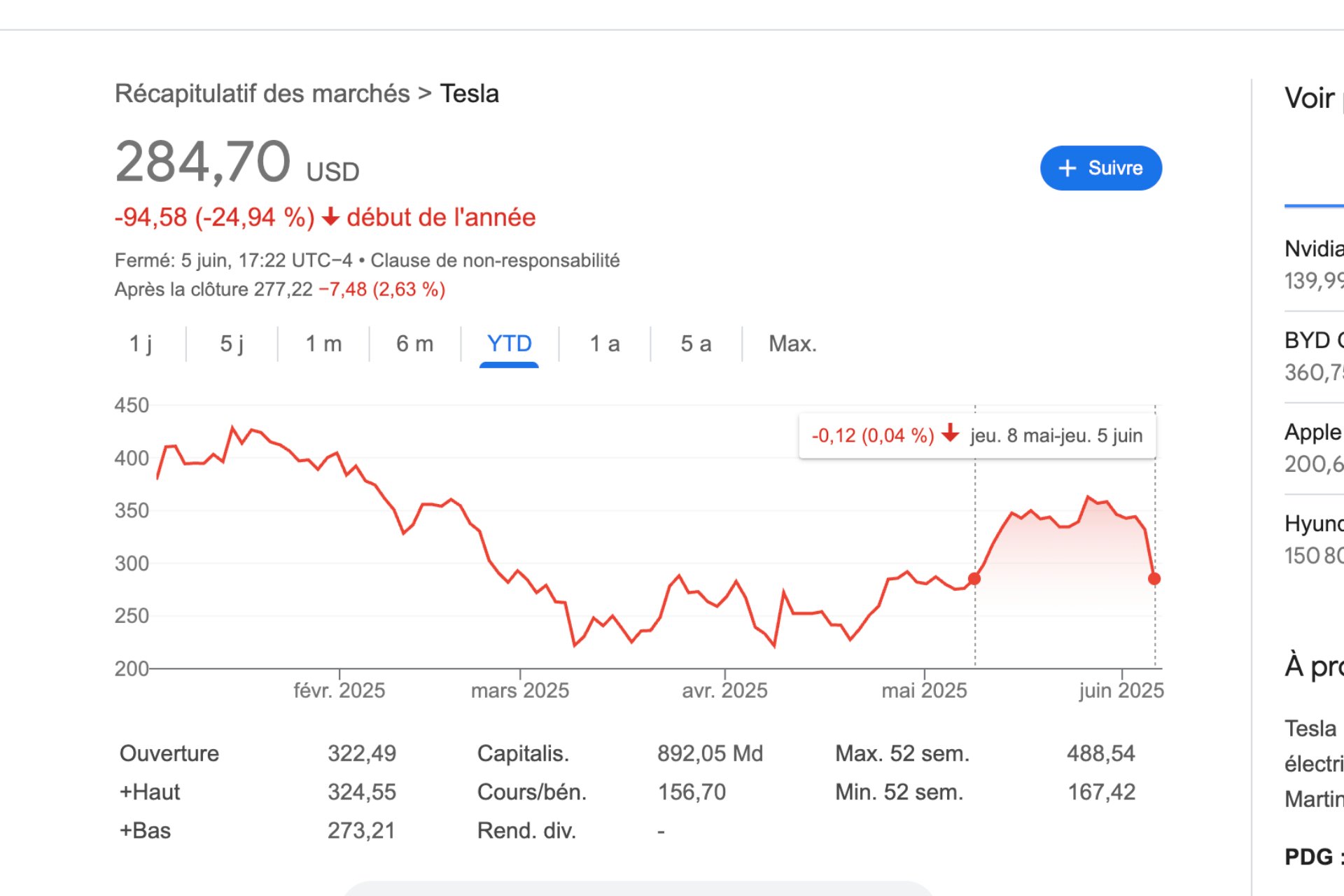Select the 1 m chart period
This screenshot has height=896, width=1344.
(x=323, y=344)
